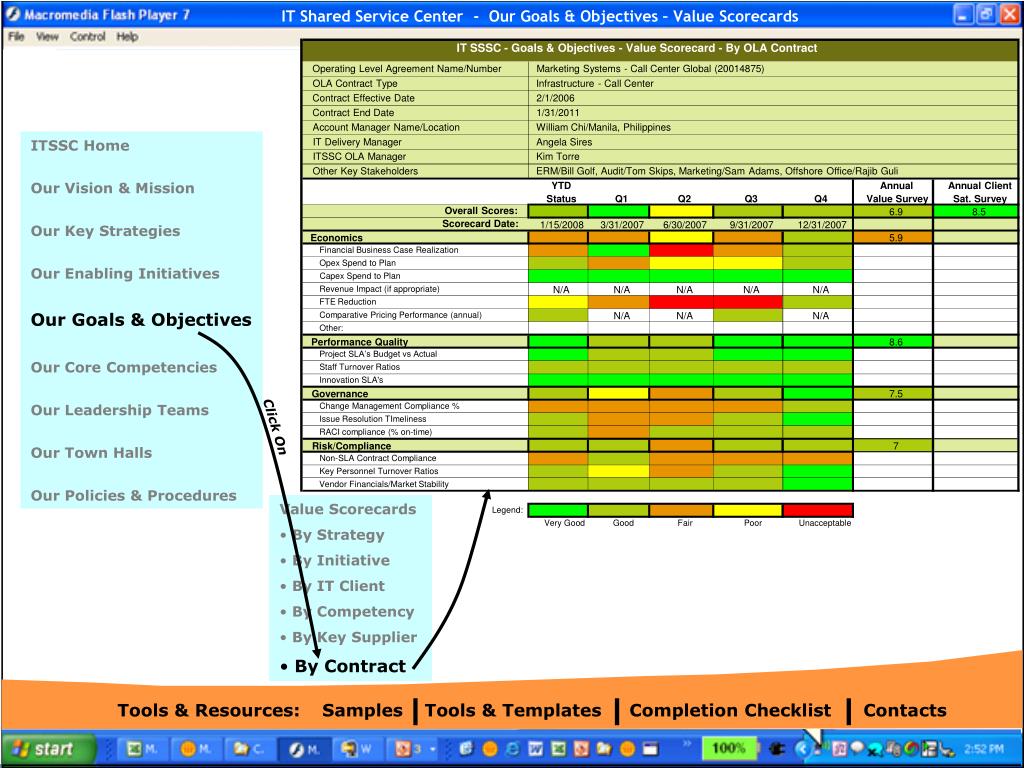Expand the Quick Launch overflow chevron
Screen dimensions: 1024x768
click(x=687, y=743)
